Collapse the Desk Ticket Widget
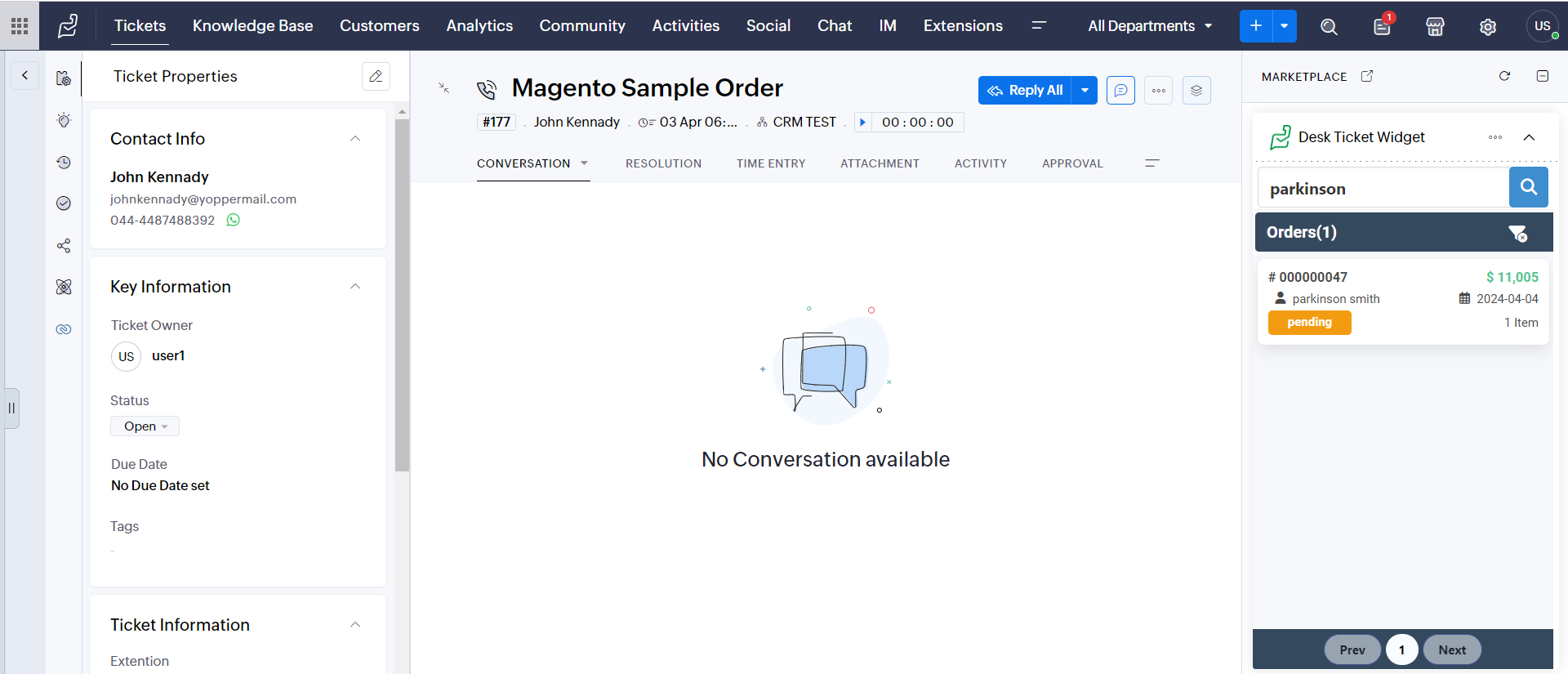 point(1529,137)
